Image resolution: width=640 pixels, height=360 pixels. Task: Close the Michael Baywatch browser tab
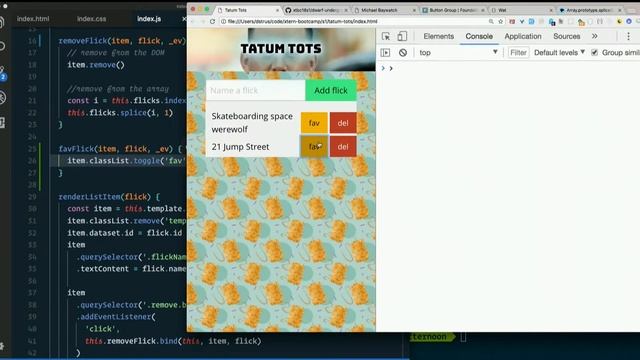[414, 10]
